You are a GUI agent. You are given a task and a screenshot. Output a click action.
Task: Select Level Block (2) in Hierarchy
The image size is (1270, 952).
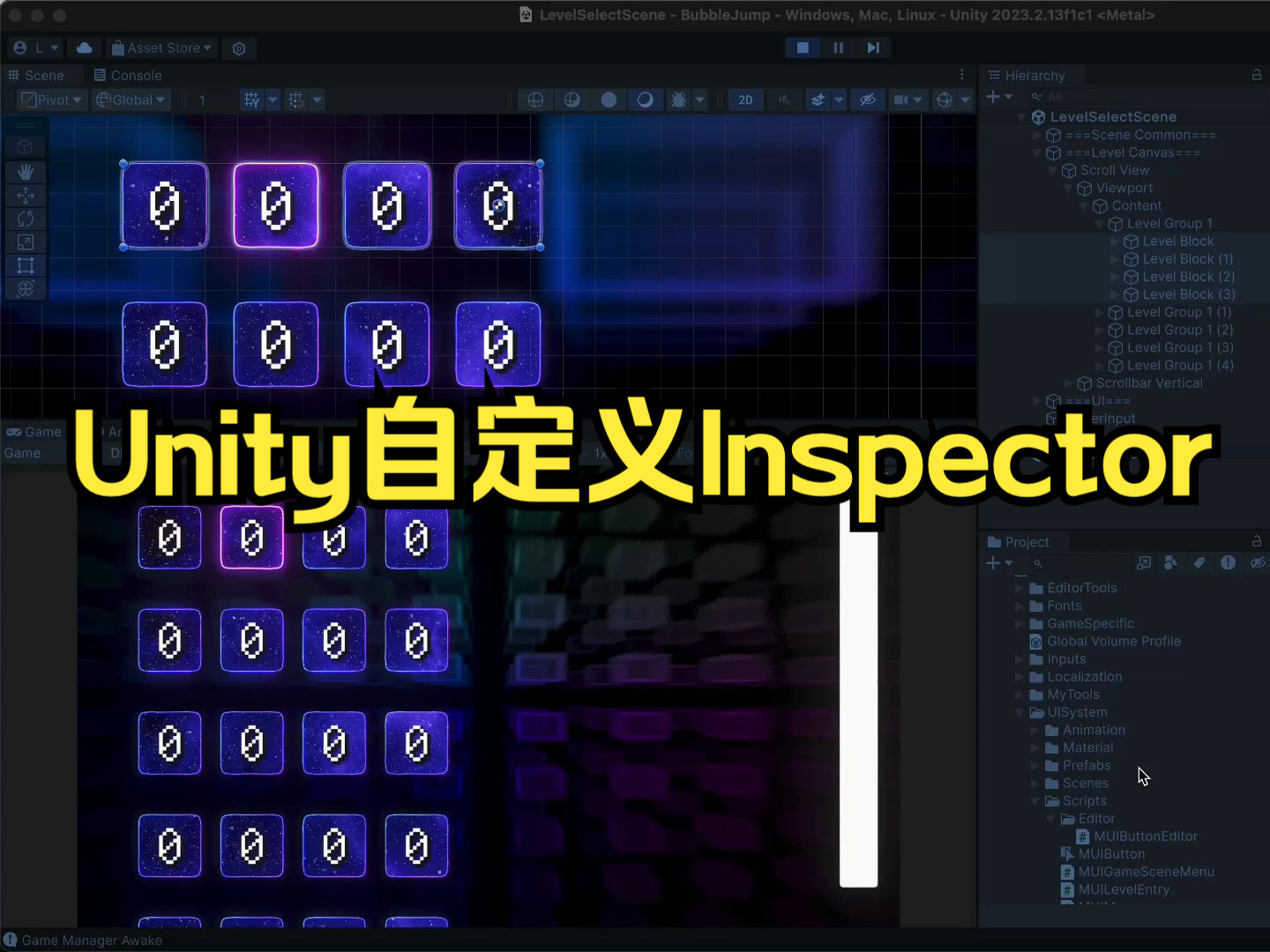(1180, 276)
